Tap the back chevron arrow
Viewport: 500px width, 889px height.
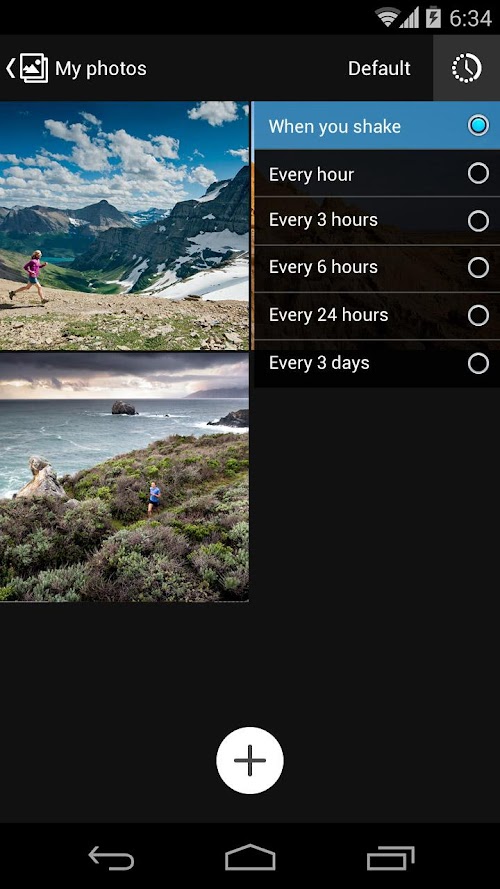[10, 68]
